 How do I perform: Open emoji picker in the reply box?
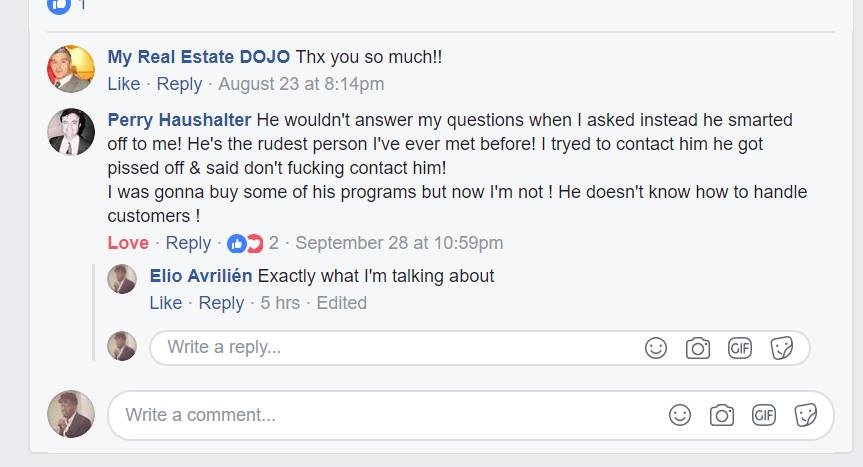[x=656, y=348]
